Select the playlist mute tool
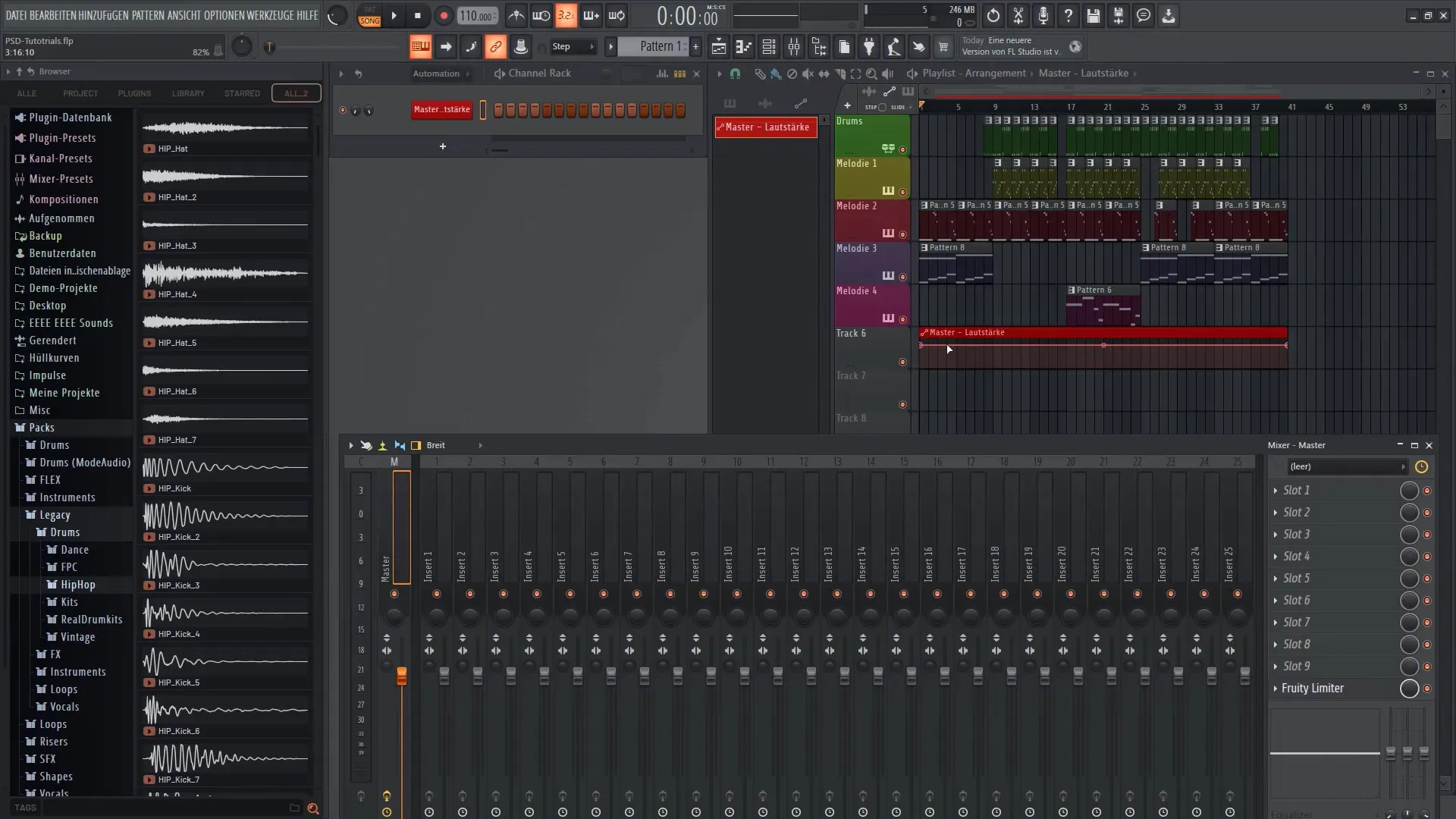The image size is (1456, 819). [808, 74]
